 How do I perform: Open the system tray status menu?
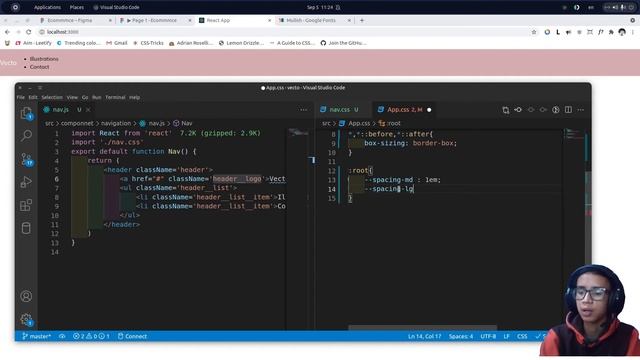[x=620, y=7]
